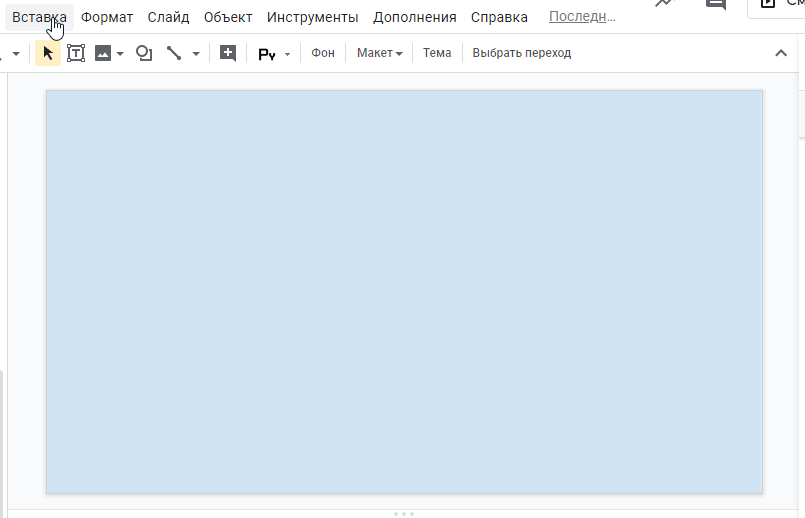805x518 pixels.
Task: Select the arrow cursor tool
Action: (47, 53)
